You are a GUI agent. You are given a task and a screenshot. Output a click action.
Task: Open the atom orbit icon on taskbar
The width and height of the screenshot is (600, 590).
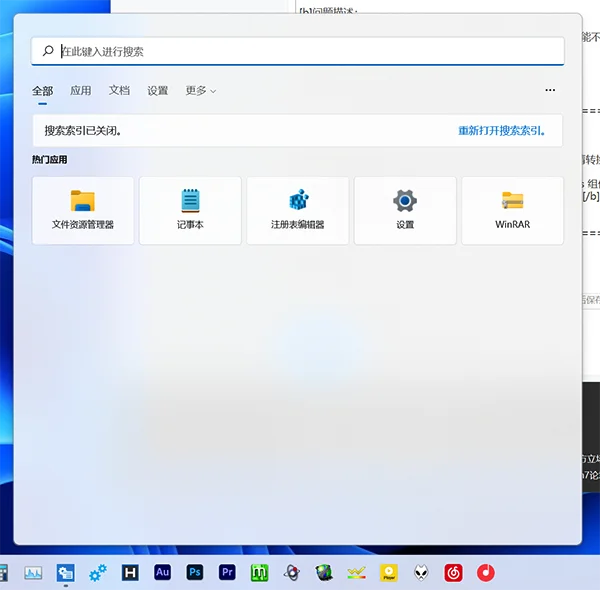coord(292,573)
